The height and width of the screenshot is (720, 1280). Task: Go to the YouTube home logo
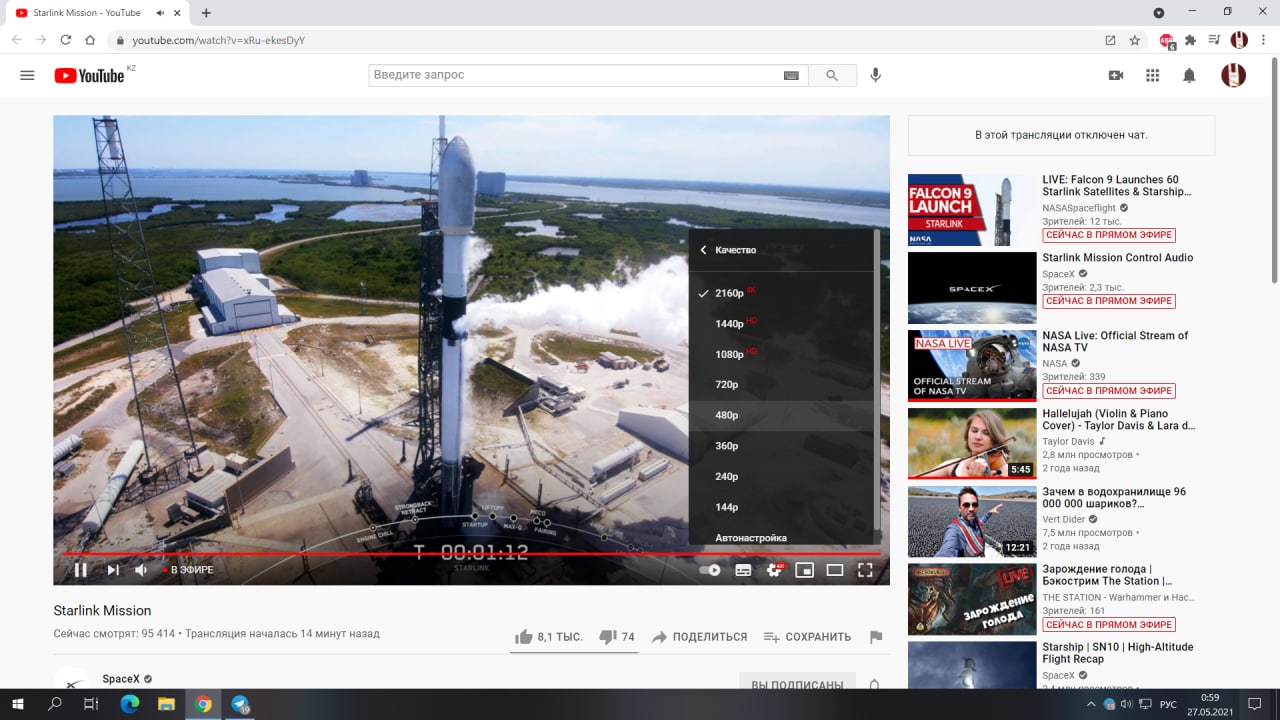tap(89, 75)
